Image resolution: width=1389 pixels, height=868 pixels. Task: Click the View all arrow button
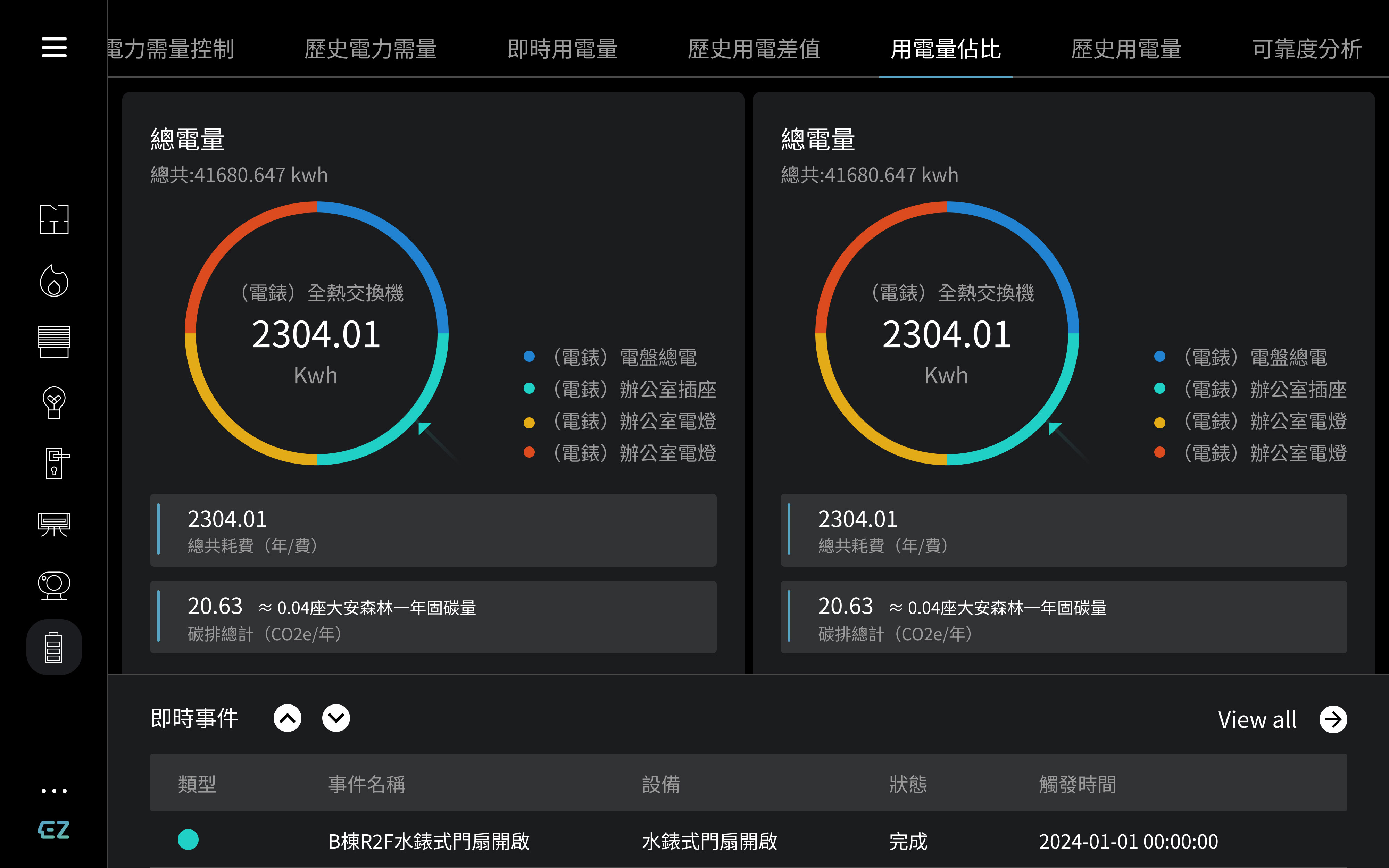pyautogui.click(x=1333, y=719)
